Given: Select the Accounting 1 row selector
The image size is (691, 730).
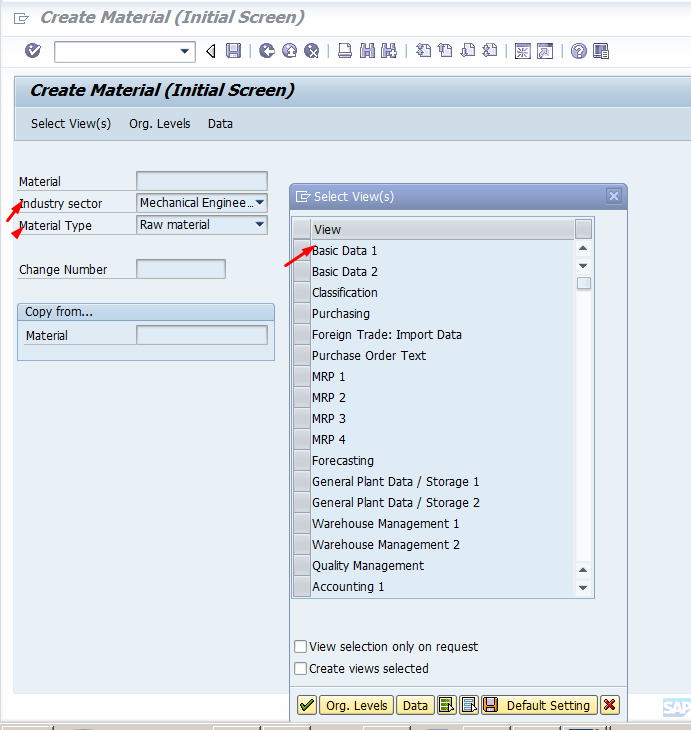Looking at the screenshot, I should pos(302,587).
